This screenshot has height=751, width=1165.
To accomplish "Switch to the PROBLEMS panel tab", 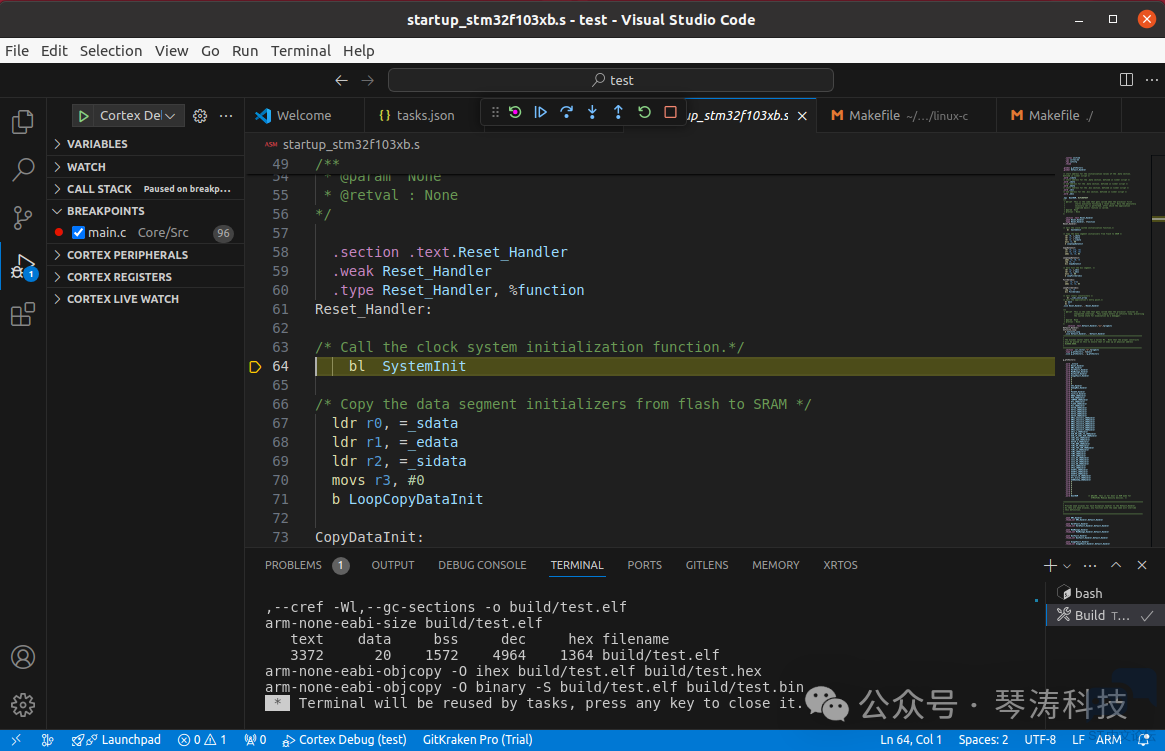I will [293, 565].
